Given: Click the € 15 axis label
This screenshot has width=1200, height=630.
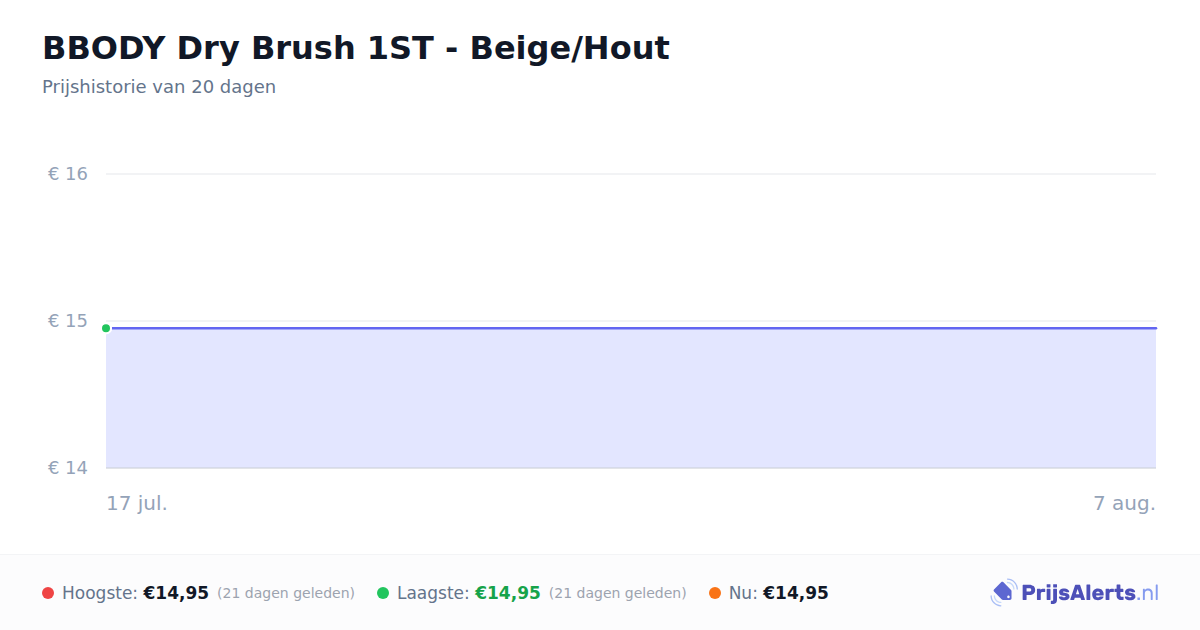Looking at the screenshot, I should coord(68,321).
